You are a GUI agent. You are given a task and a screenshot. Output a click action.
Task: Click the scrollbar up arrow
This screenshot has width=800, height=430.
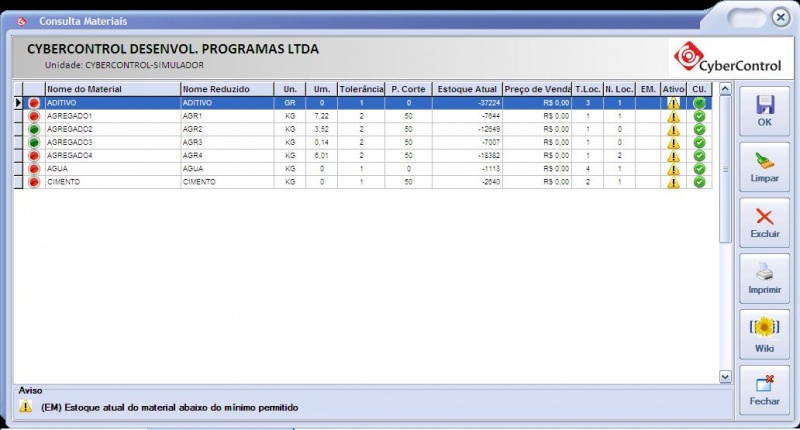point(725,89)
